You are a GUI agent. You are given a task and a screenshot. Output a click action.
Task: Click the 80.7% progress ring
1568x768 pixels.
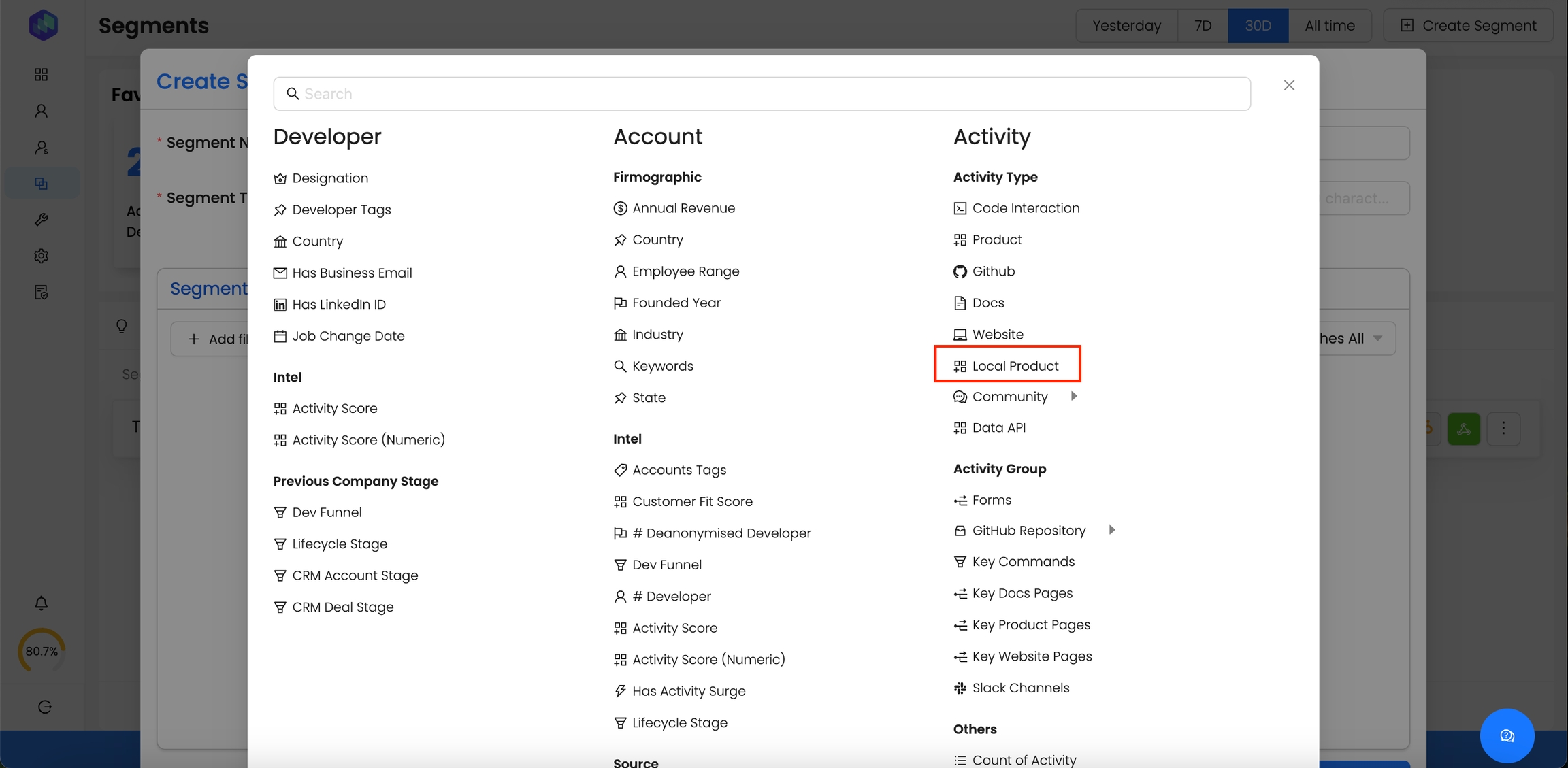(x=42, y=651)
